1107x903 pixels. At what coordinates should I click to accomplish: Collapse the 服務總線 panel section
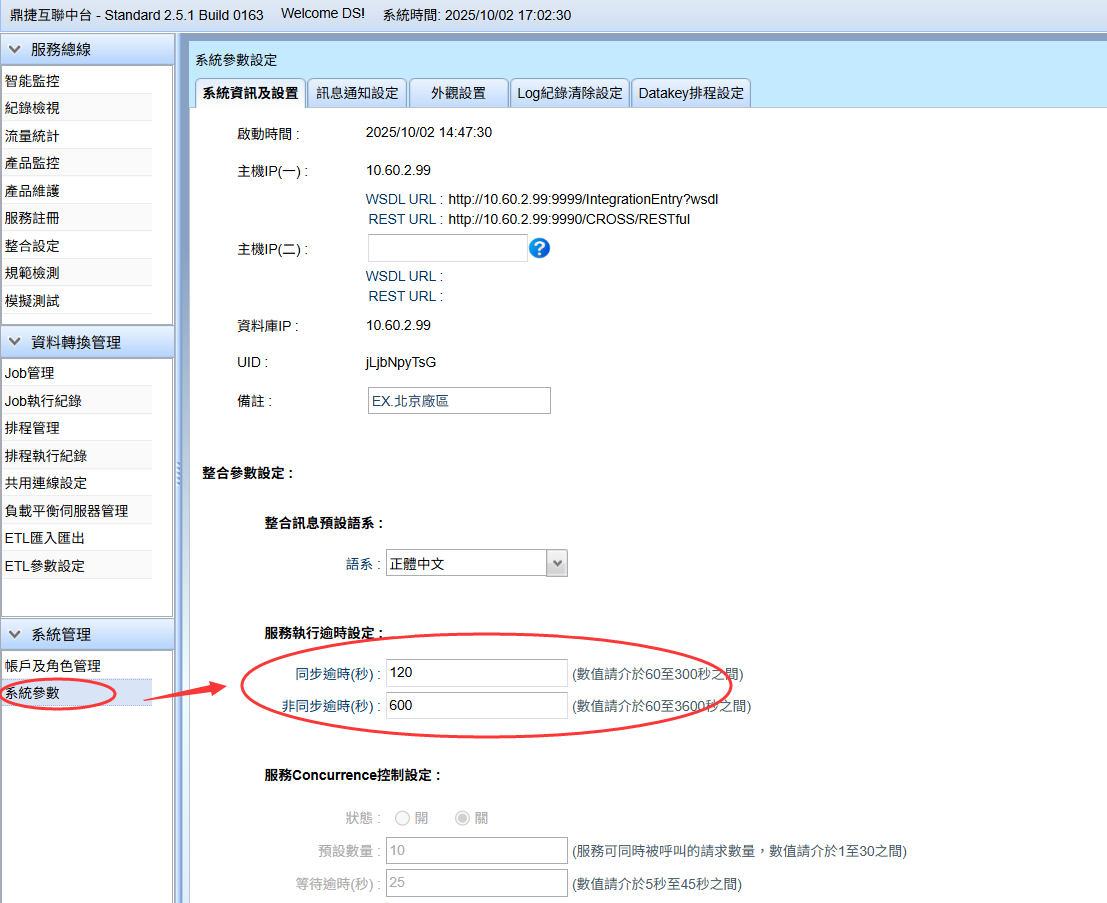point(15,50)
